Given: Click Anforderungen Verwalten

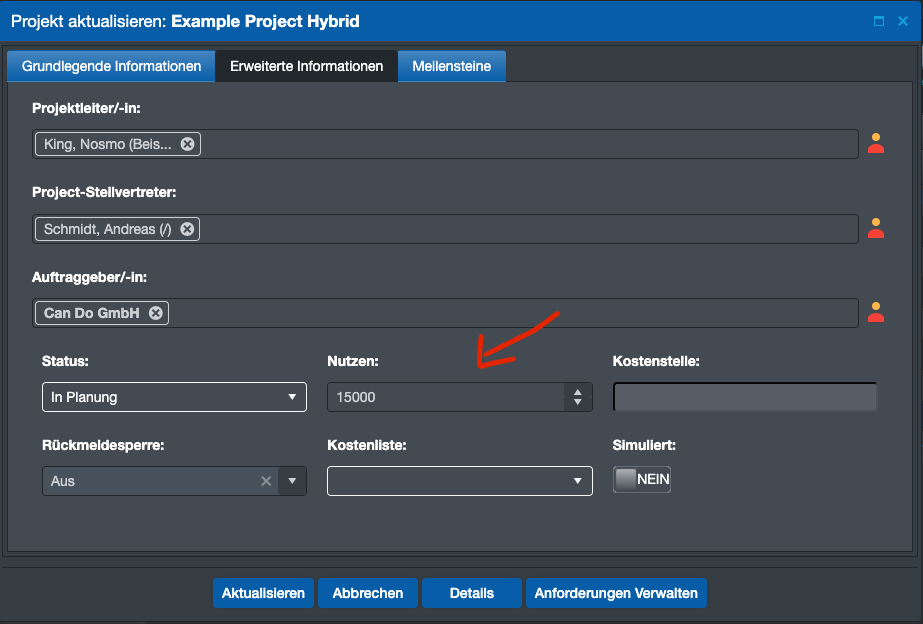Looking at the screenshot, I should pos(616,592).
